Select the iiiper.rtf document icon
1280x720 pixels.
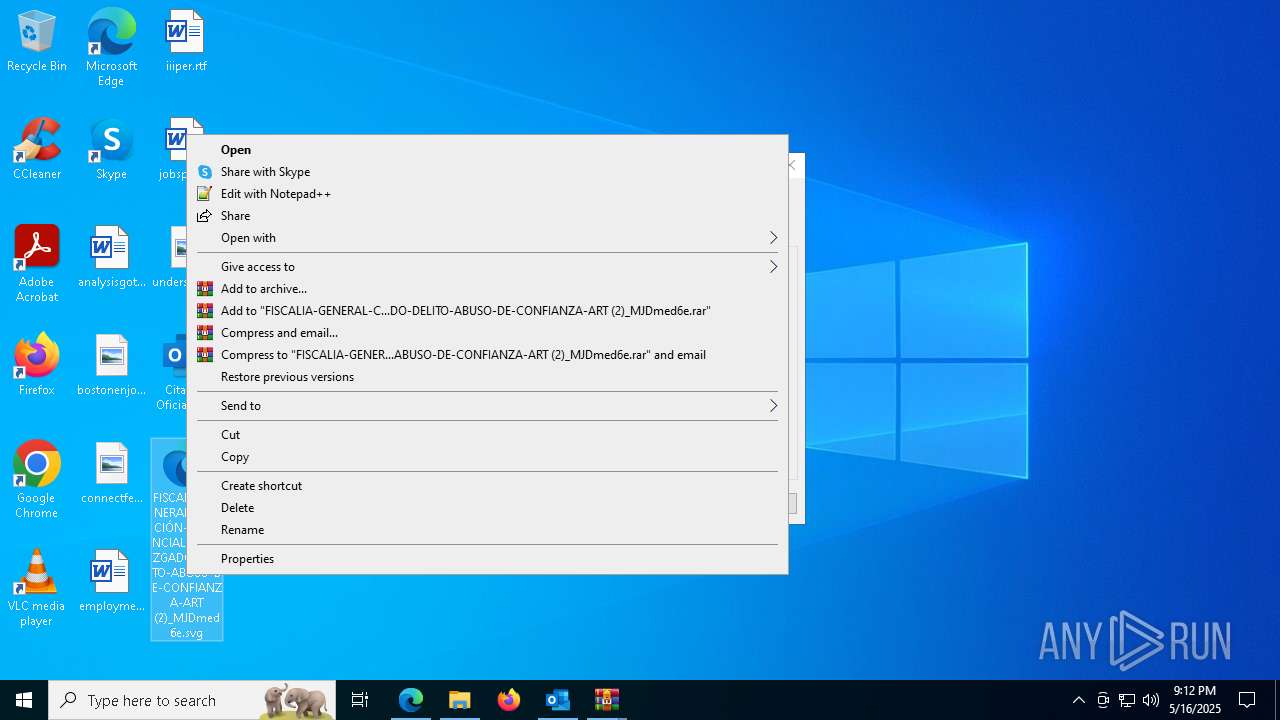pyautogui.click(x=185, y=41)
